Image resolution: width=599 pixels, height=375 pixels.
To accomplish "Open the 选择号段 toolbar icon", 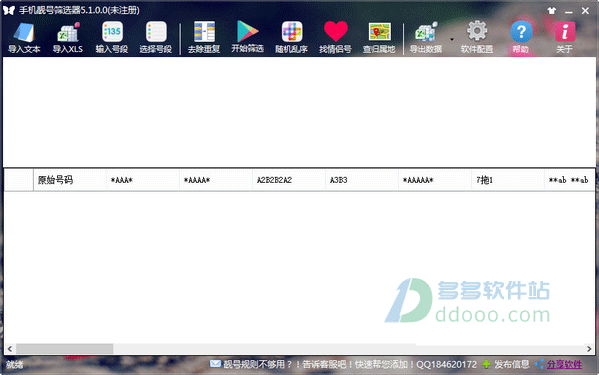I will [156, 37].
